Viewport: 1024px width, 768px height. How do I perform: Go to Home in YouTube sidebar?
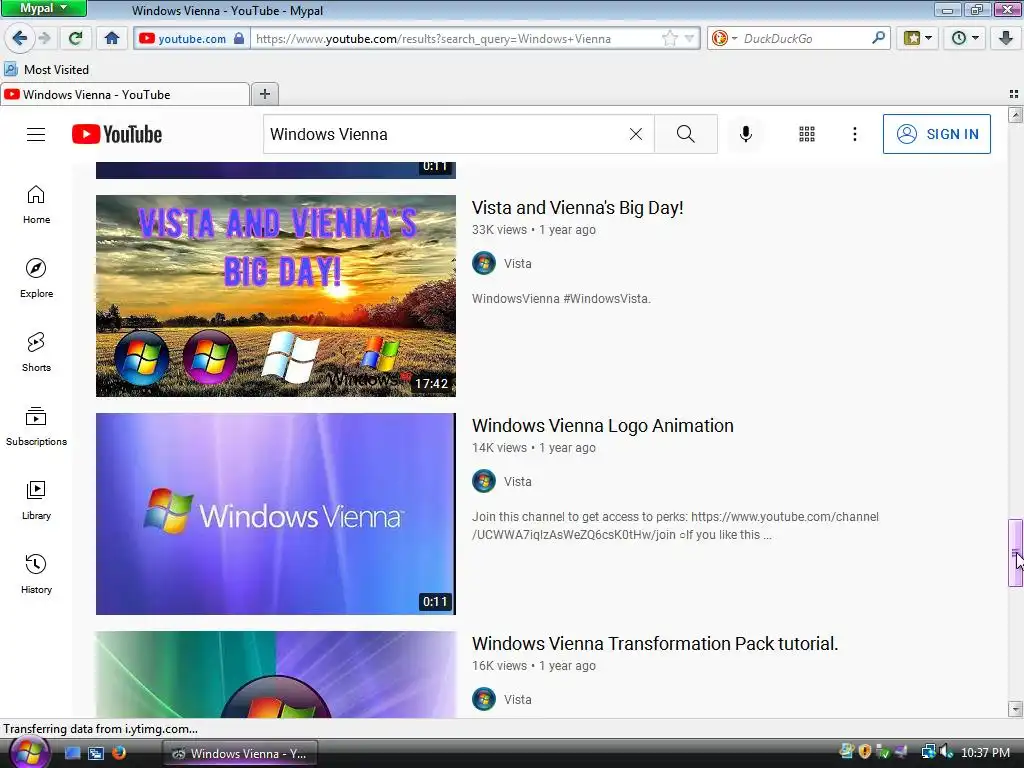coord(36,205)
